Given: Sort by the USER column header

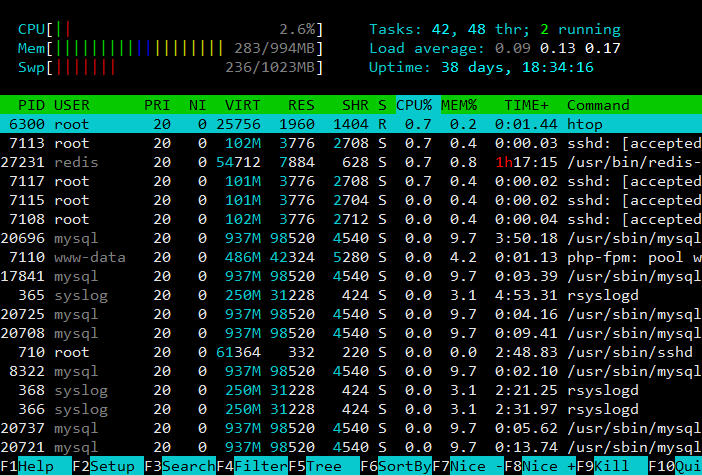Looking at the screenshot, I should 72,105.
